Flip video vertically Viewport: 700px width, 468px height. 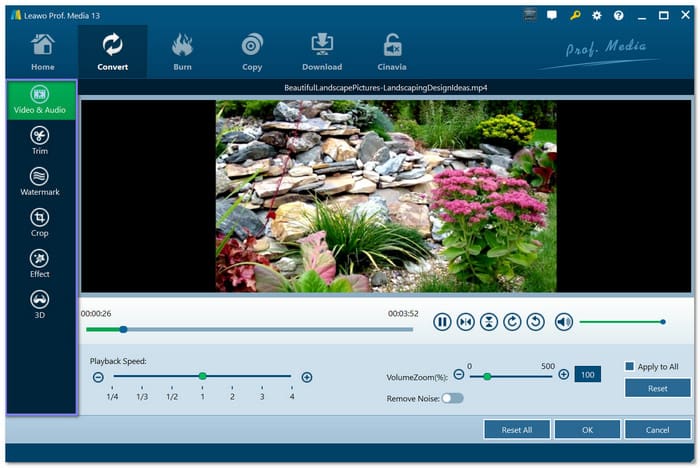point(489,322)
